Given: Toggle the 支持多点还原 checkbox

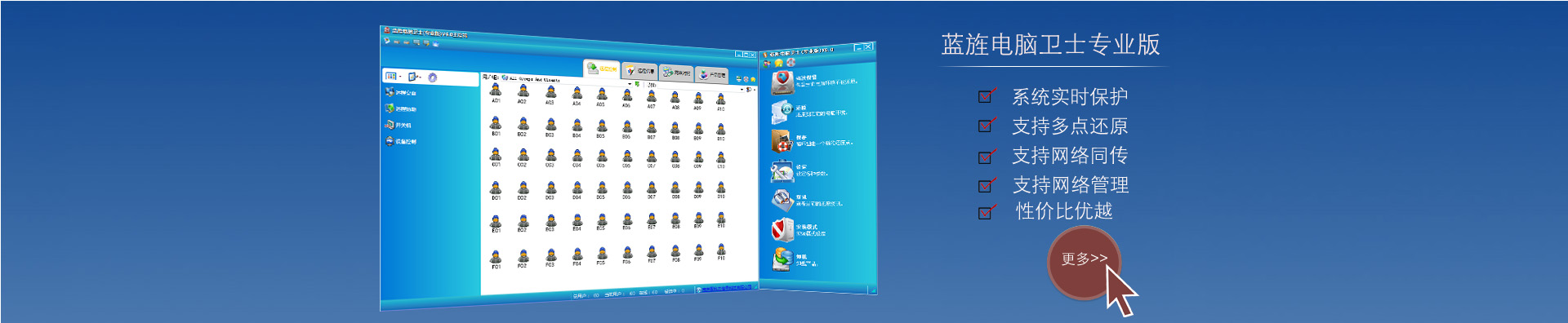Looking at the screenshot, I should 987,126.
